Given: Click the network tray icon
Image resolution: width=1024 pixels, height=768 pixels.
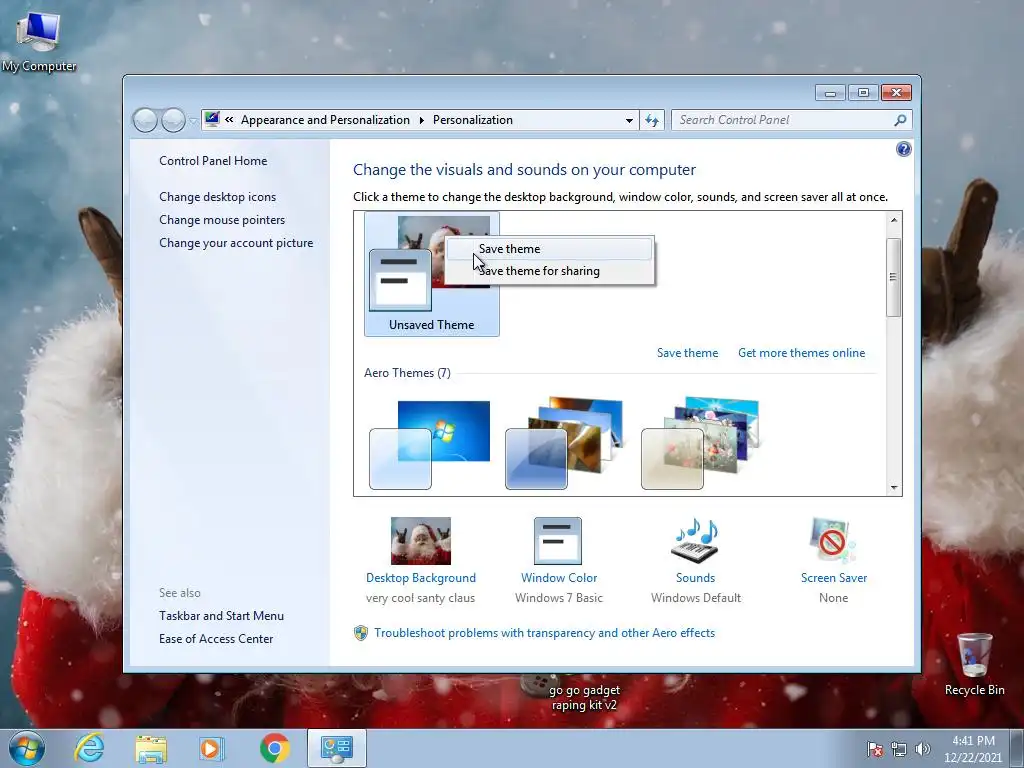Looking at the screenshot, I should (899, 749).
